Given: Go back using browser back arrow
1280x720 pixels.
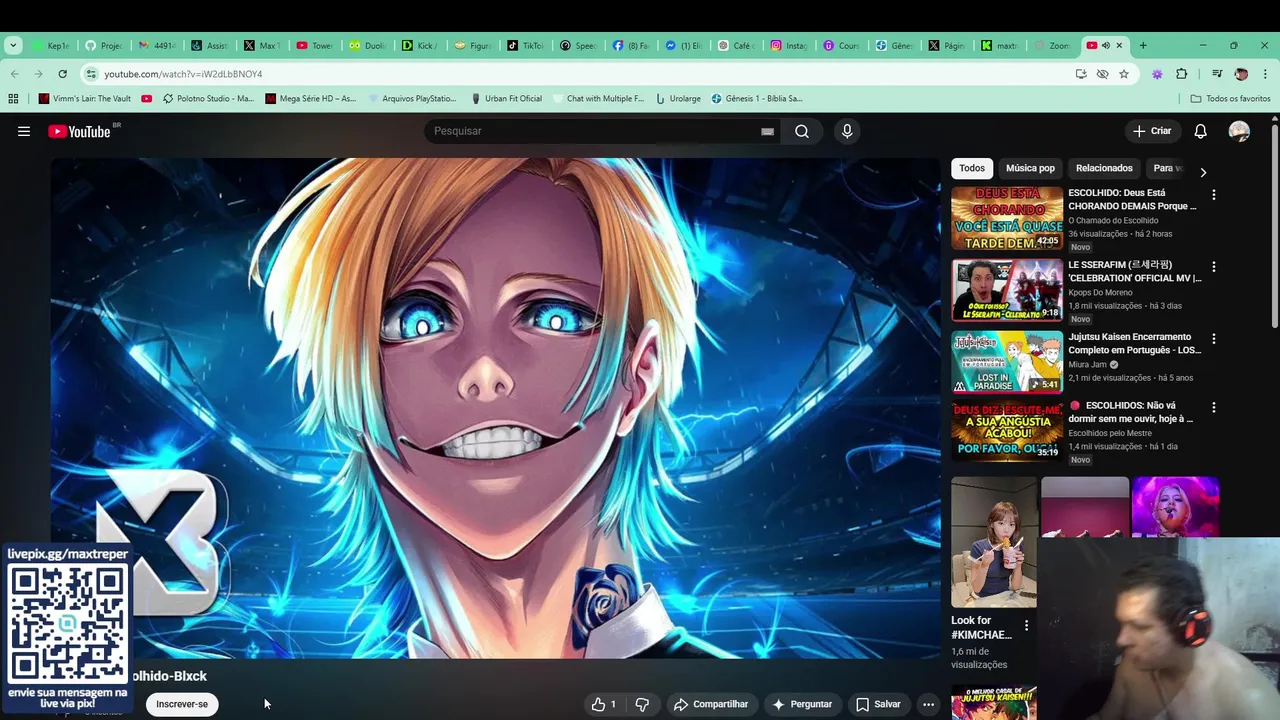Looking at the screenshot, I should coord(14,74).
